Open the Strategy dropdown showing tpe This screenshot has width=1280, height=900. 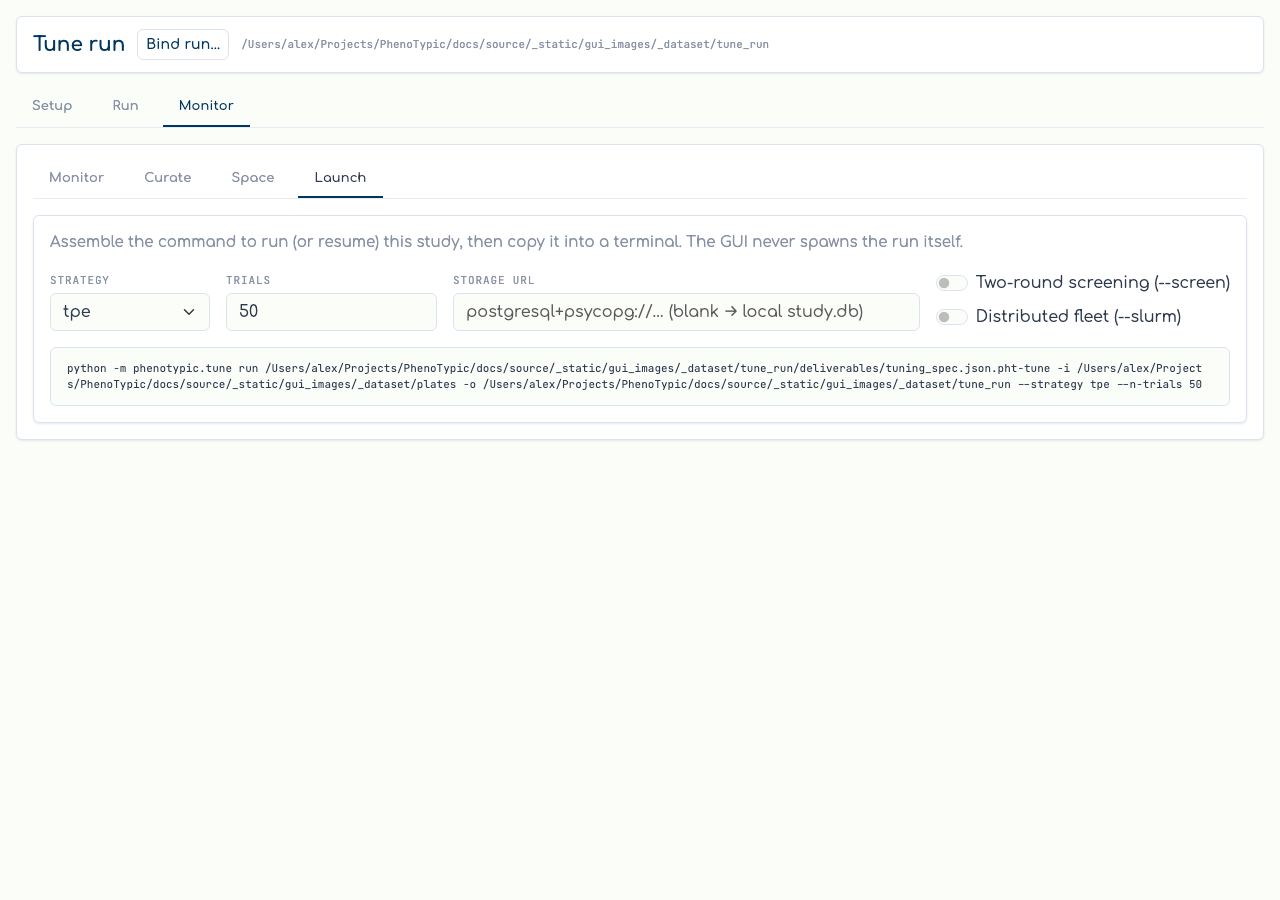(x=130, y=312)
